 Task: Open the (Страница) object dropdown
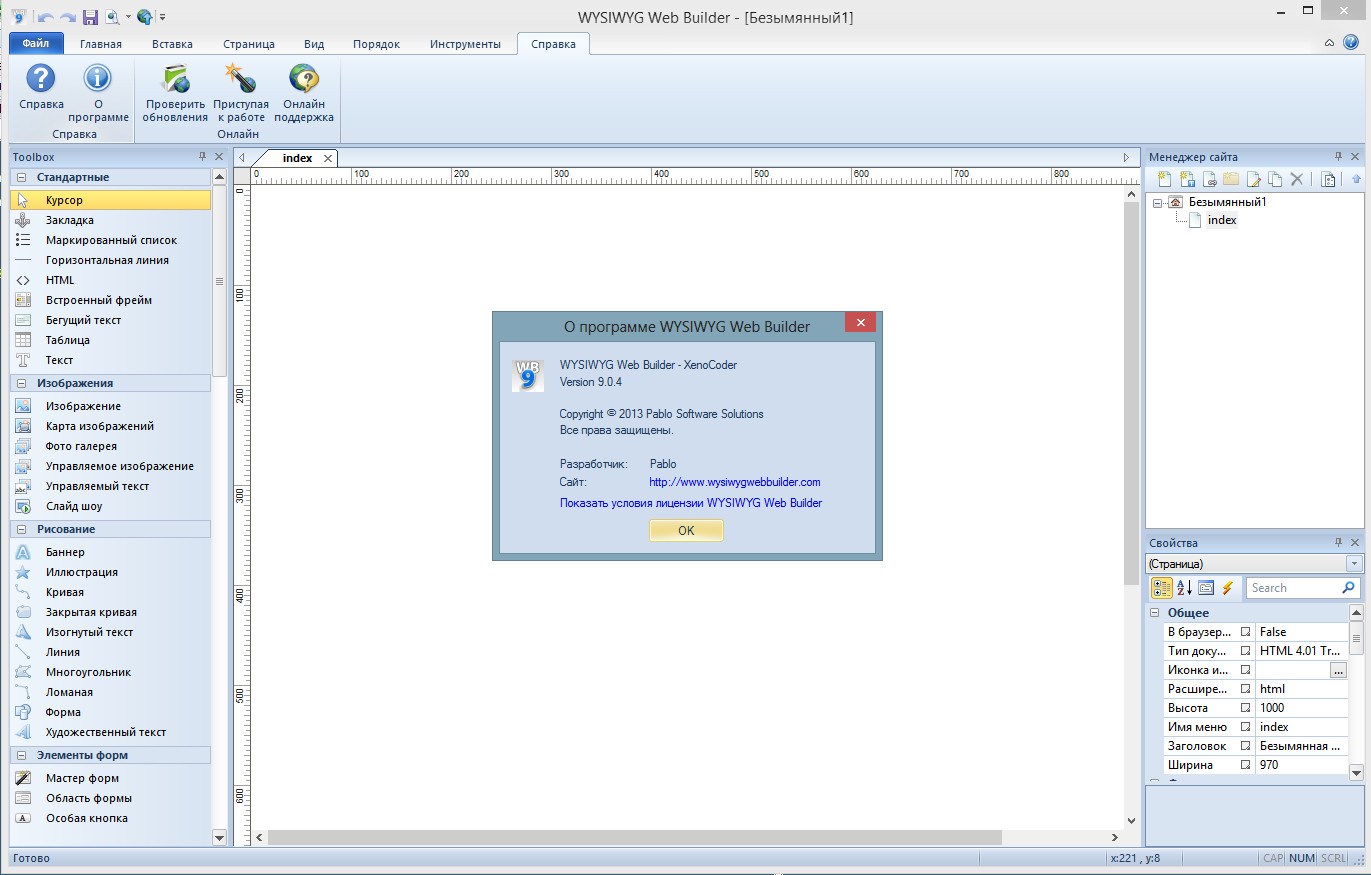click(1355, 564)
